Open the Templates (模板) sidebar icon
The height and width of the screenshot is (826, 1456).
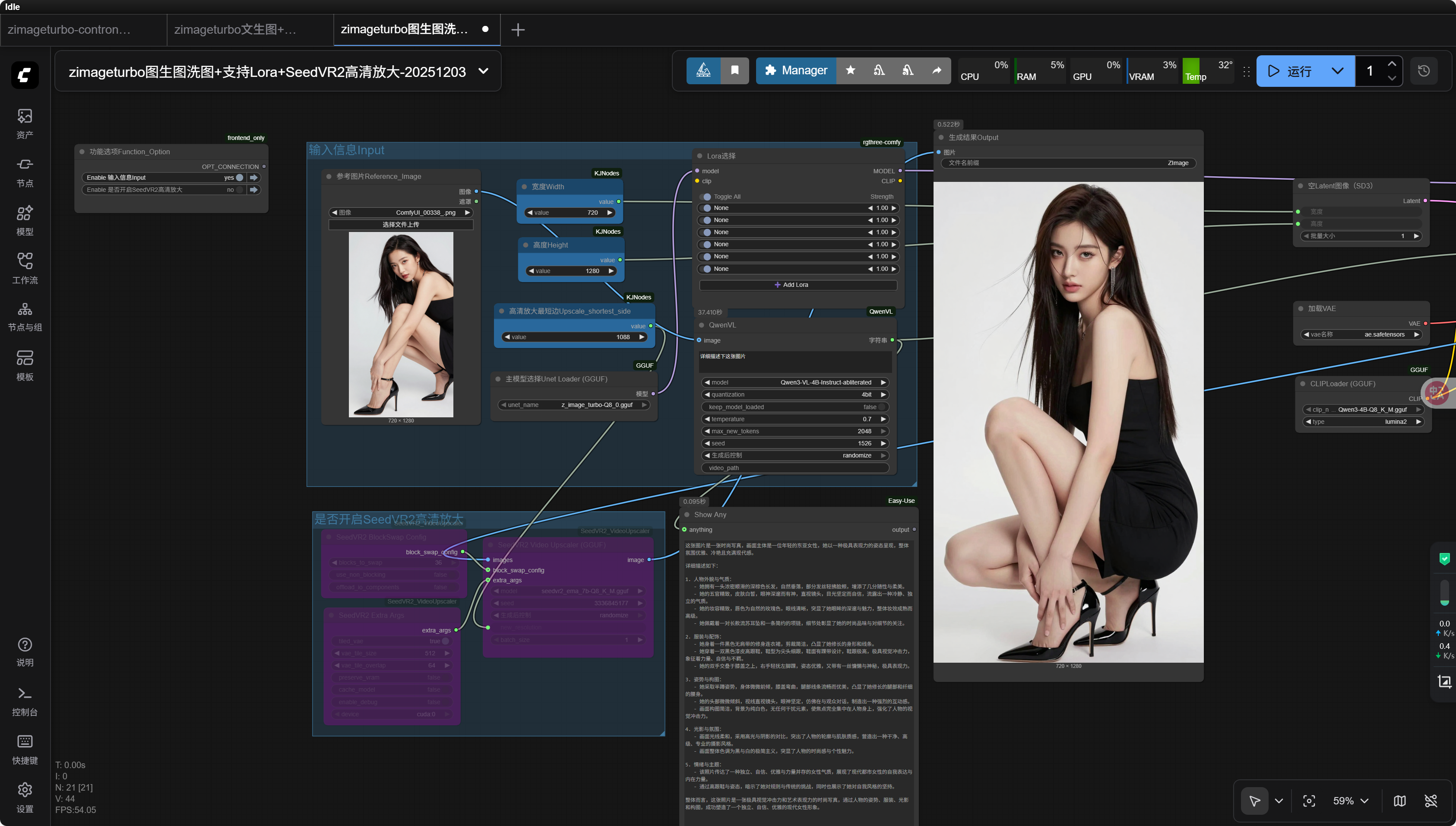click(x=24, y=365)
